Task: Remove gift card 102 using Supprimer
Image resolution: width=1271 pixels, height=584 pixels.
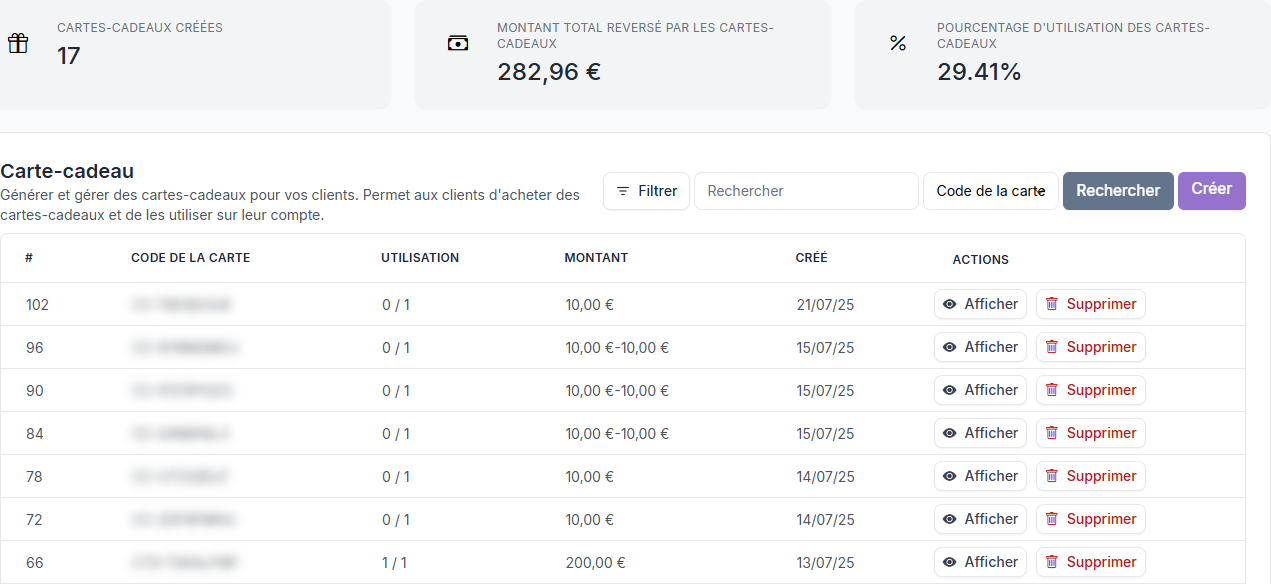Action: pos(1090,304)
